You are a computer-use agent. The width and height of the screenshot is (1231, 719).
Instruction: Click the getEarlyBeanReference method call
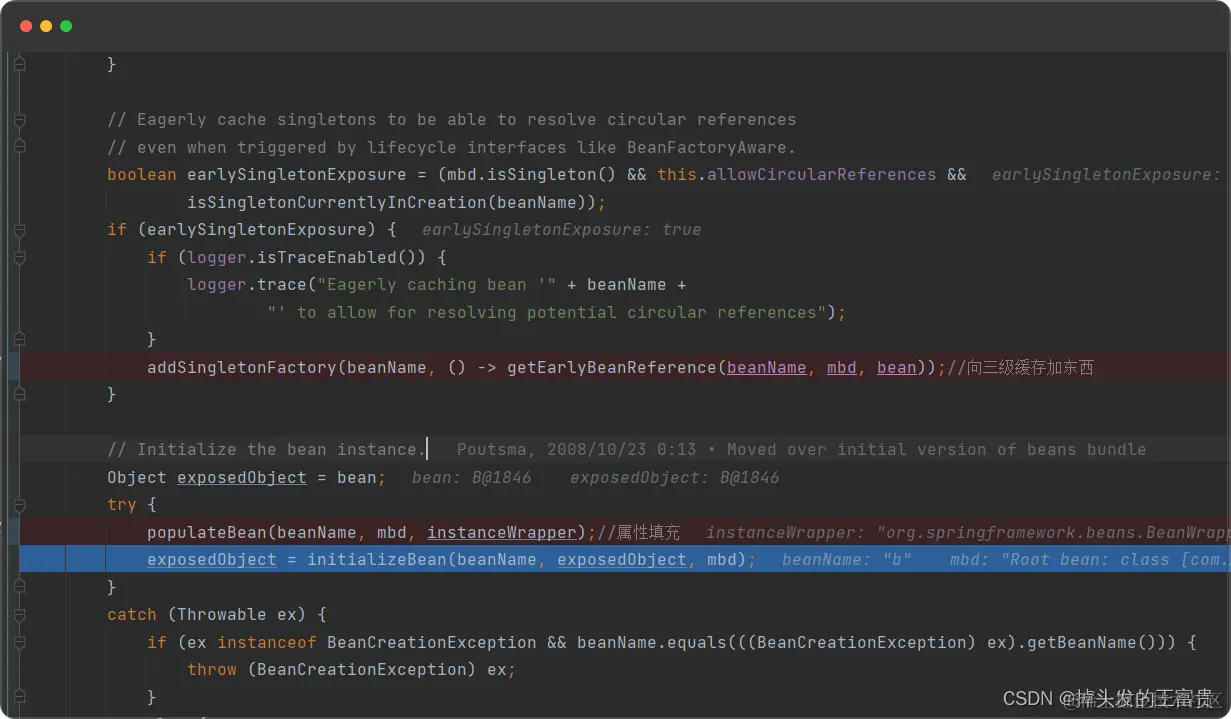tap(611, 367)
